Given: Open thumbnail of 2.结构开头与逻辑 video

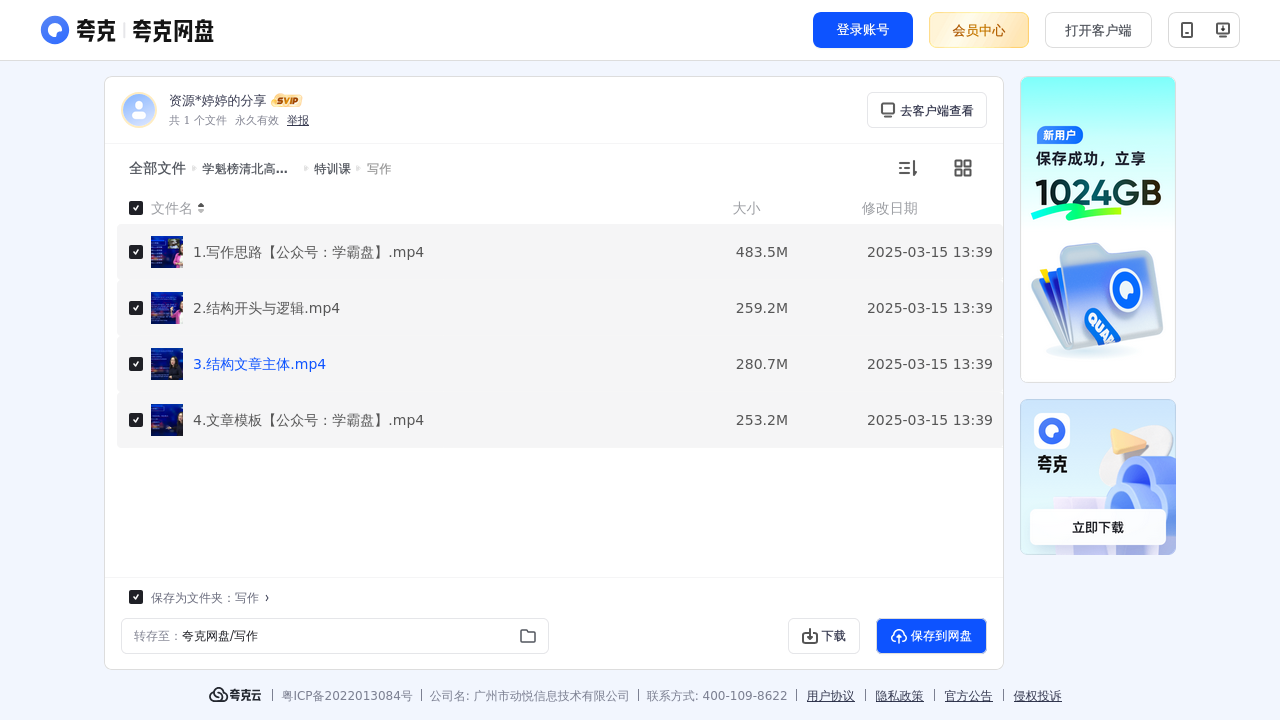Looking at the screenshot, I should (167, 308).
